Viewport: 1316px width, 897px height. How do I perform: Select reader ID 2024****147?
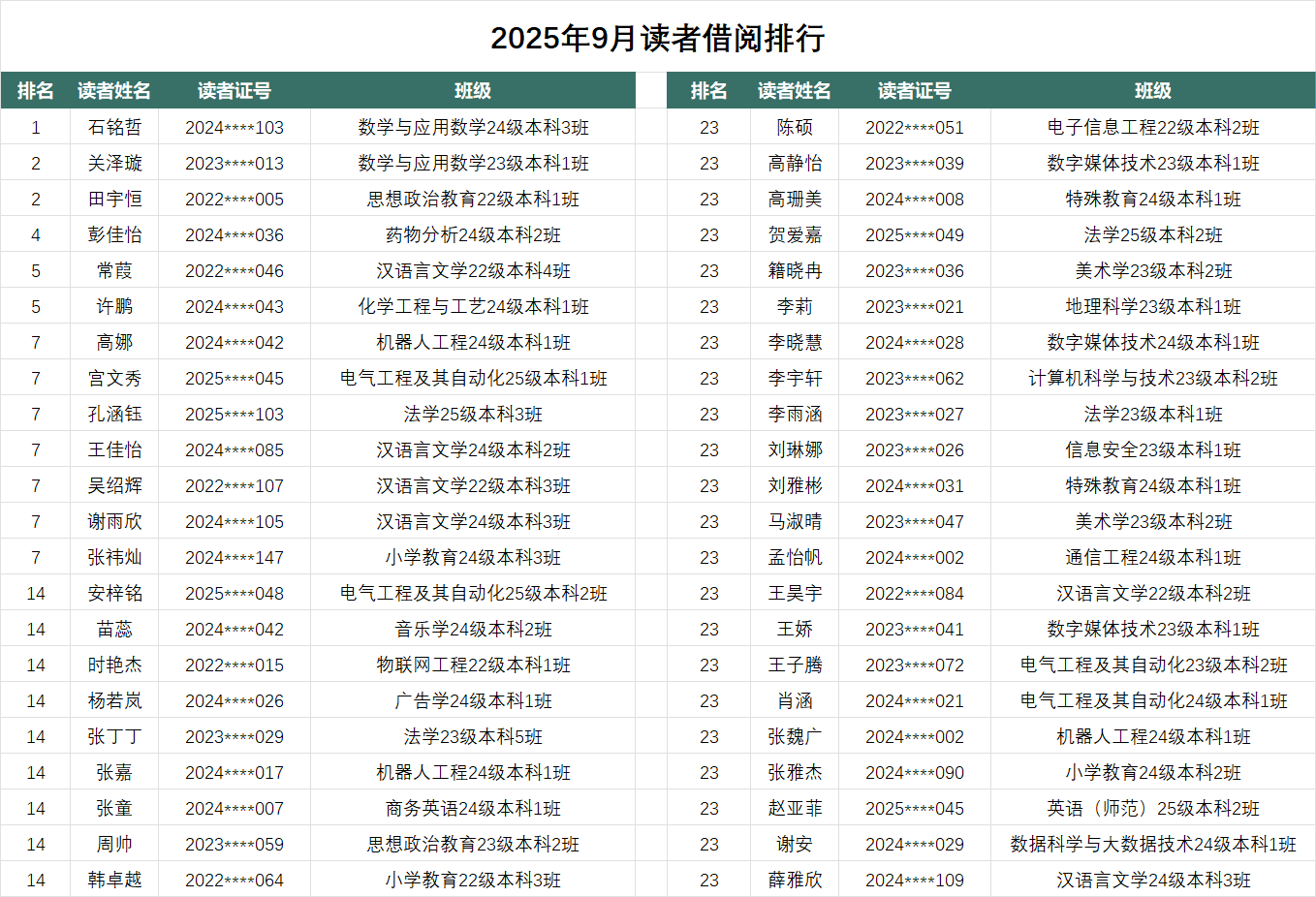click(235, 558)
